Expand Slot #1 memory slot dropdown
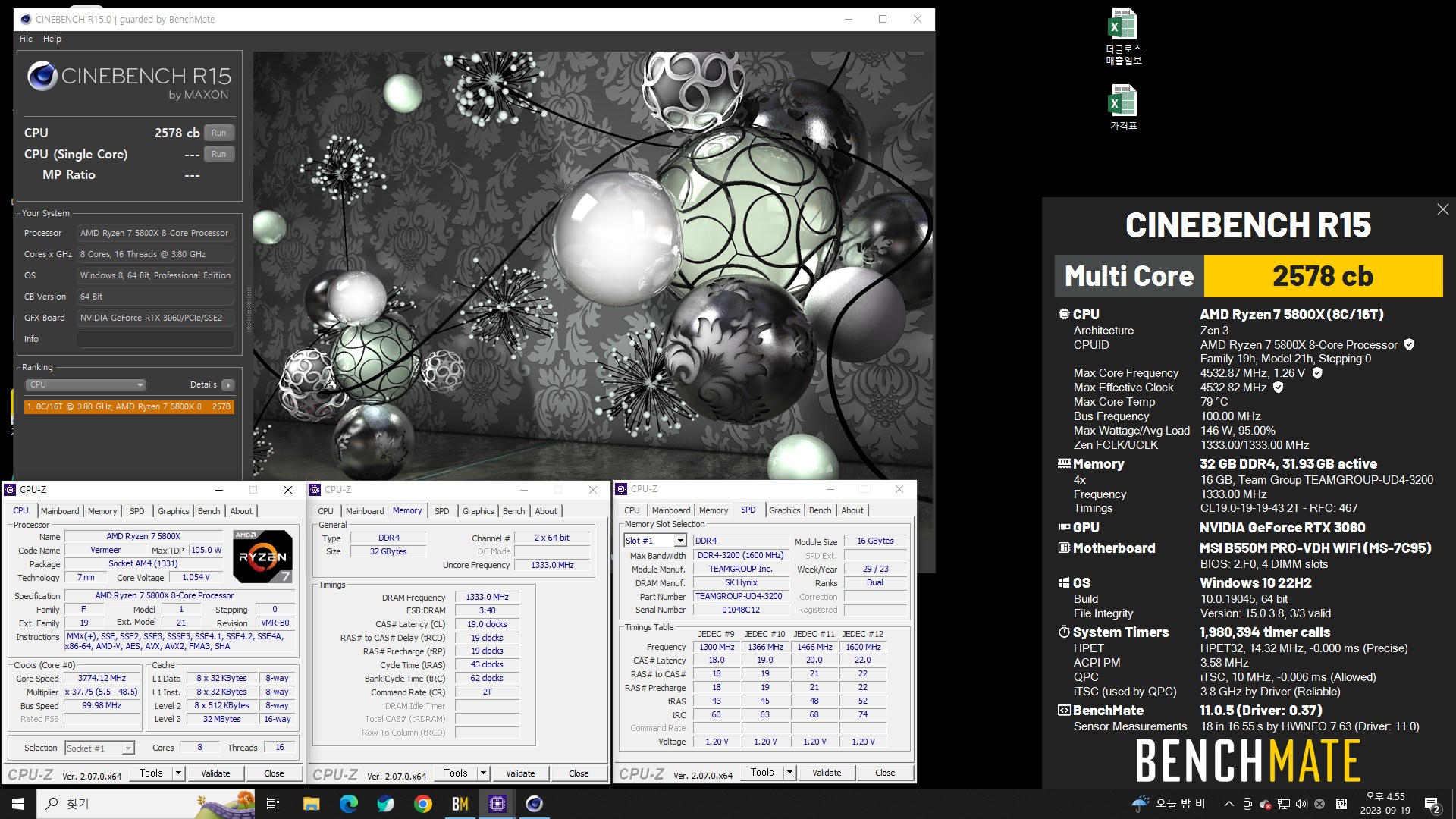Image resolution: width=1456 pixels, height=819 pixels. click(680, 541)
